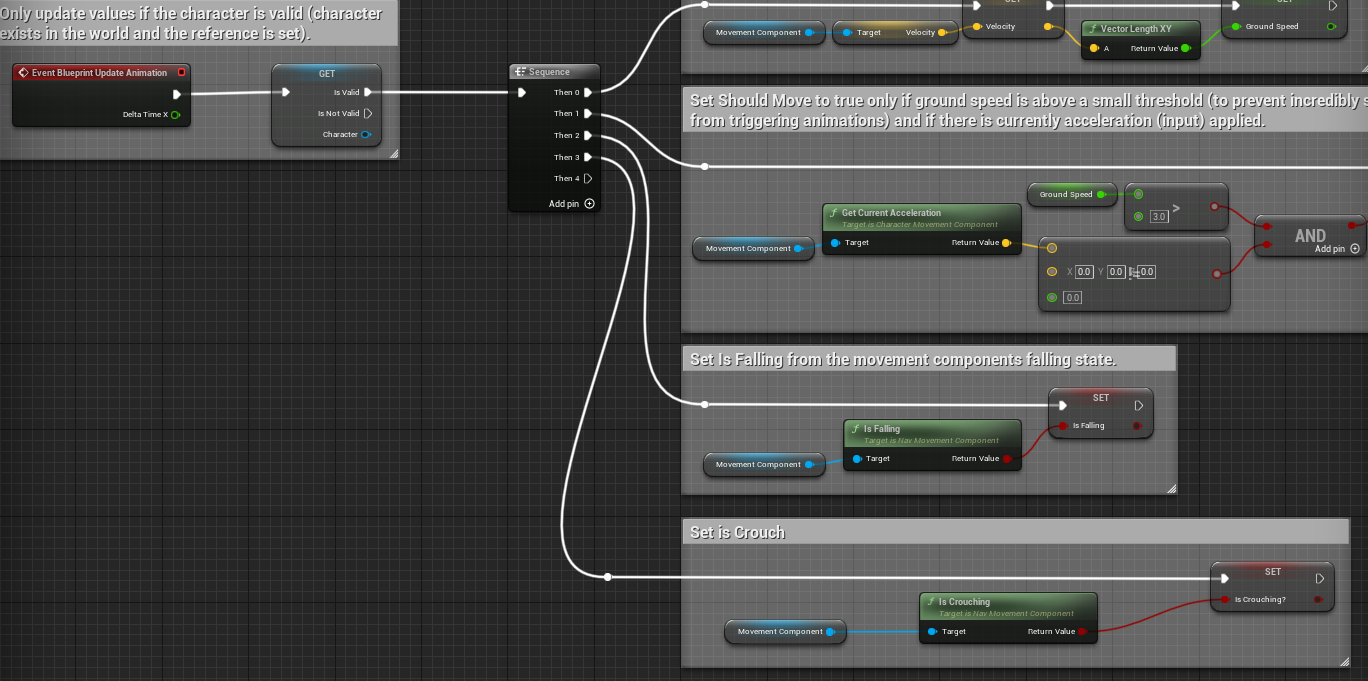Click the Sequence node icon
Image resolution: width=1368 pixels, height=681 pixels.
519,71
